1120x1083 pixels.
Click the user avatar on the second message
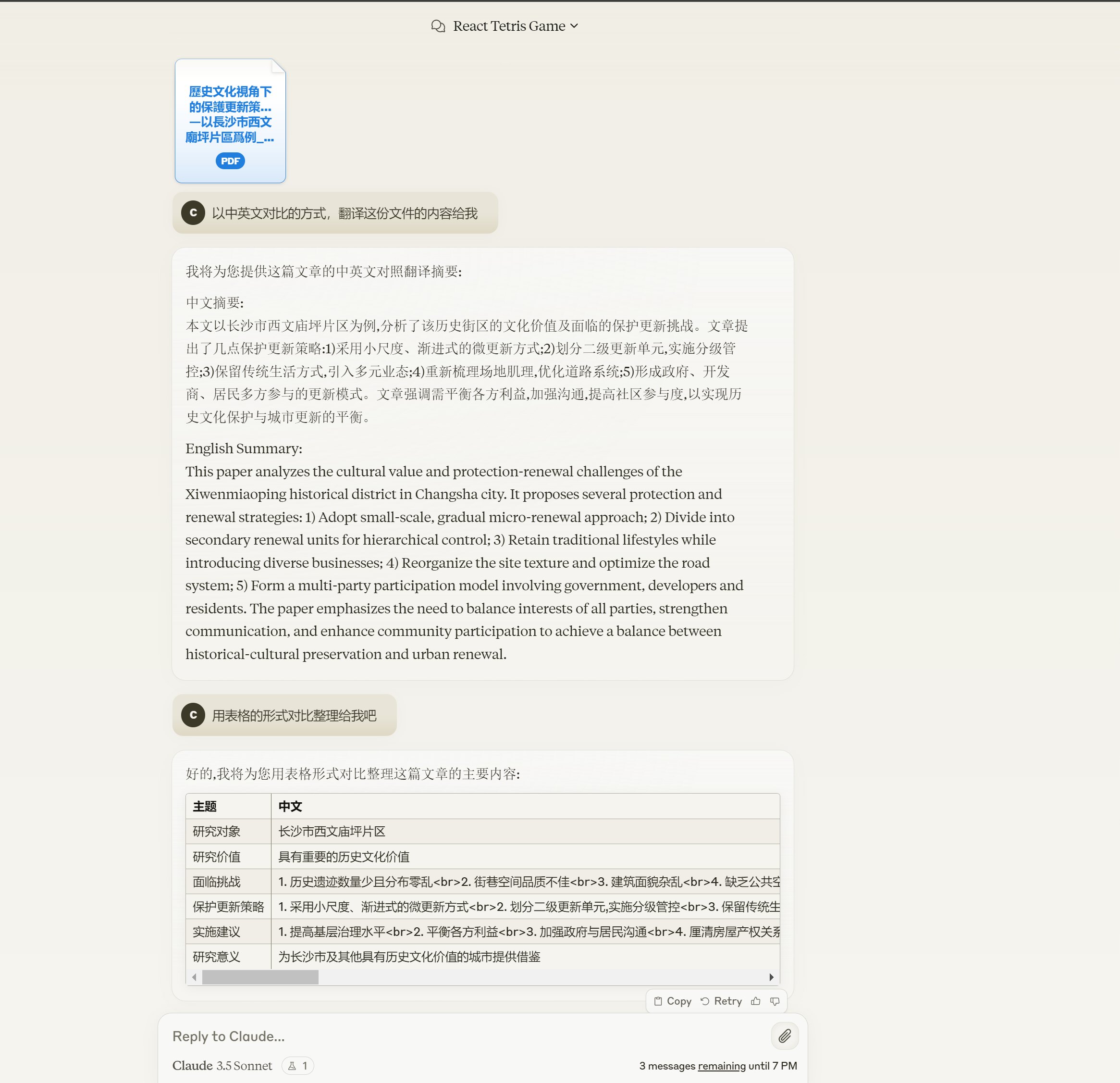pyautogui.click(x=193, y=715)
